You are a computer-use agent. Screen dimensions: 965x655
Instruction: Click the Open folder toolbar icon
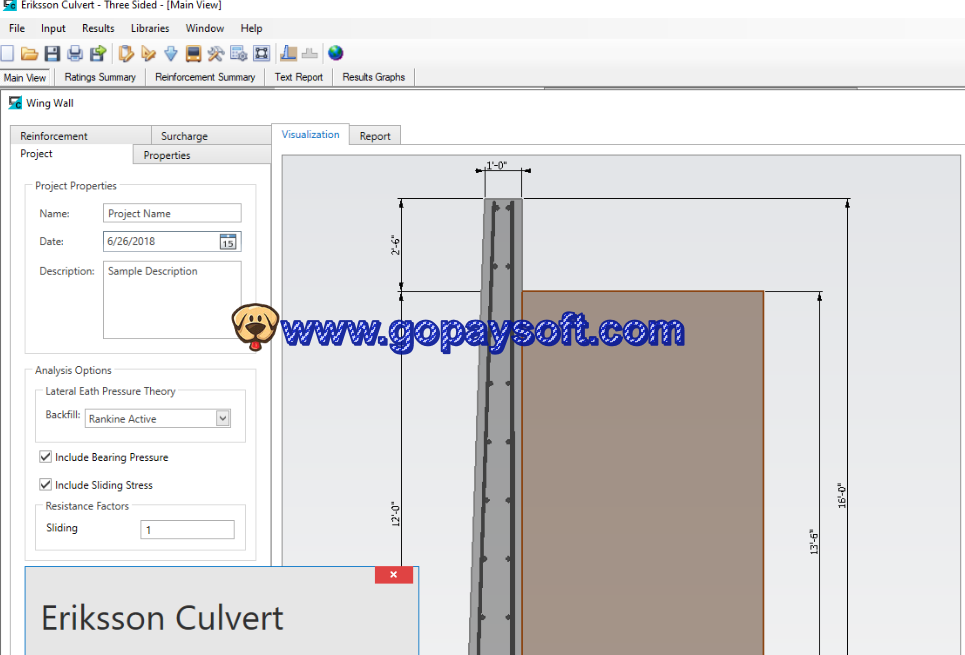[x=29, y=53]
